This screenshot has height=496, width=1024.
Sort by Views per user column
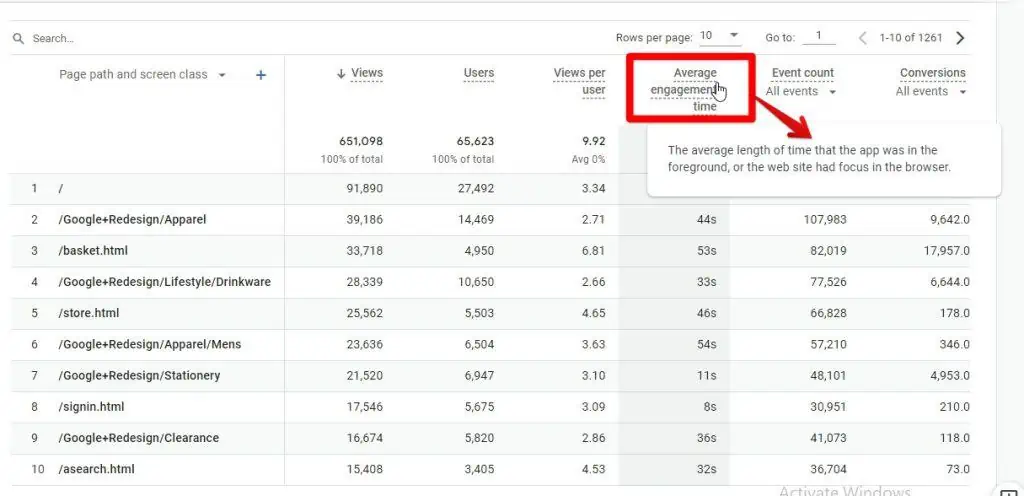579,82
